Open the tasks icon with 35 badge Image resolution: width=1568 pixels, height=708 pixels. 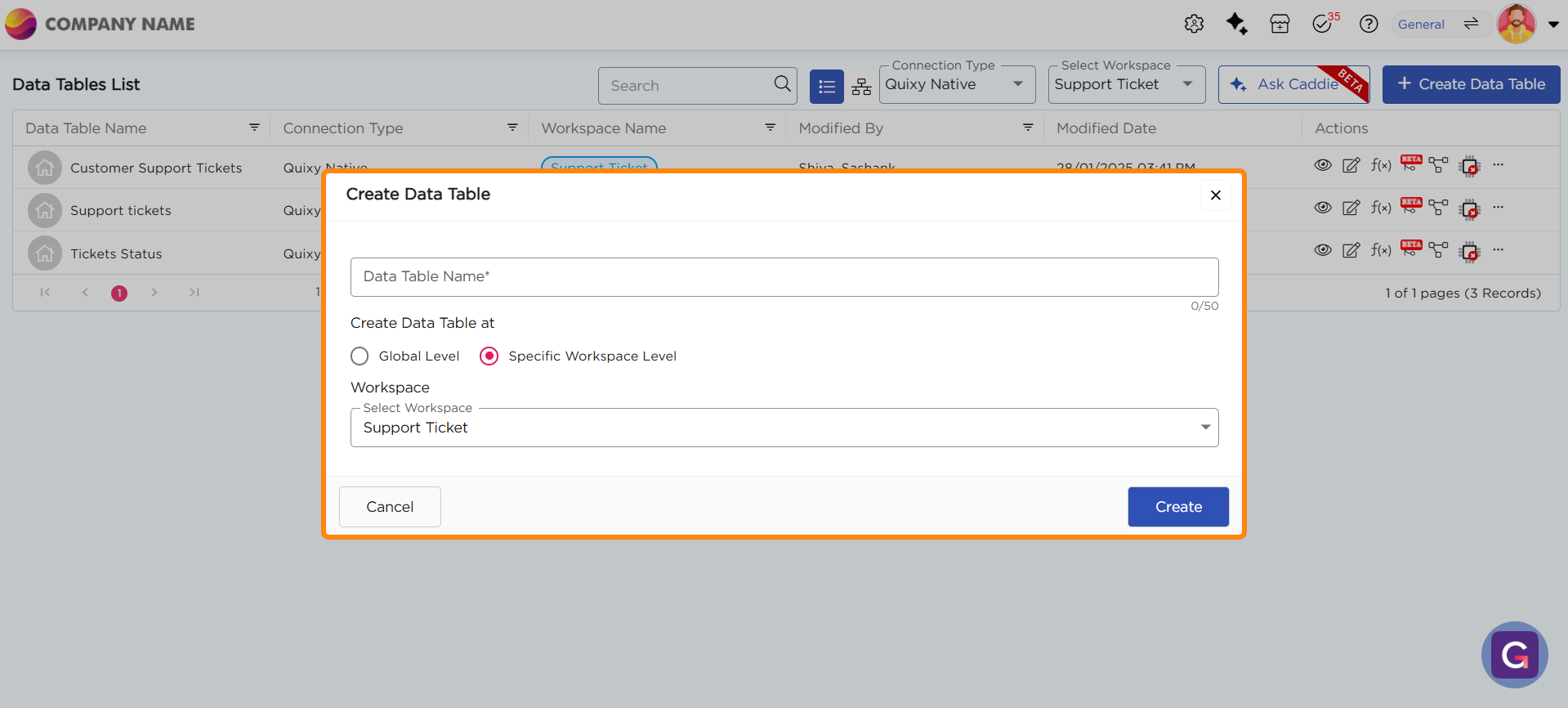click(x=1322, y=24)
